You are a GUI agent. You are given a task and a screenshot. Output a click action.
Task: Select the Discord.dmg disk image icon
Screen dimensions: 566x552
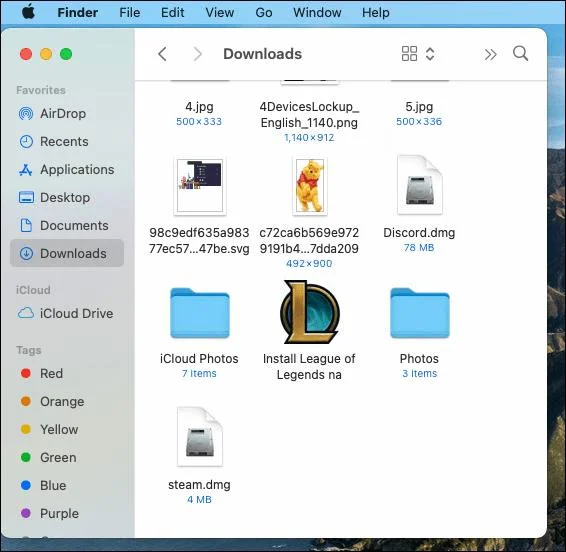[x=419, y=185]
